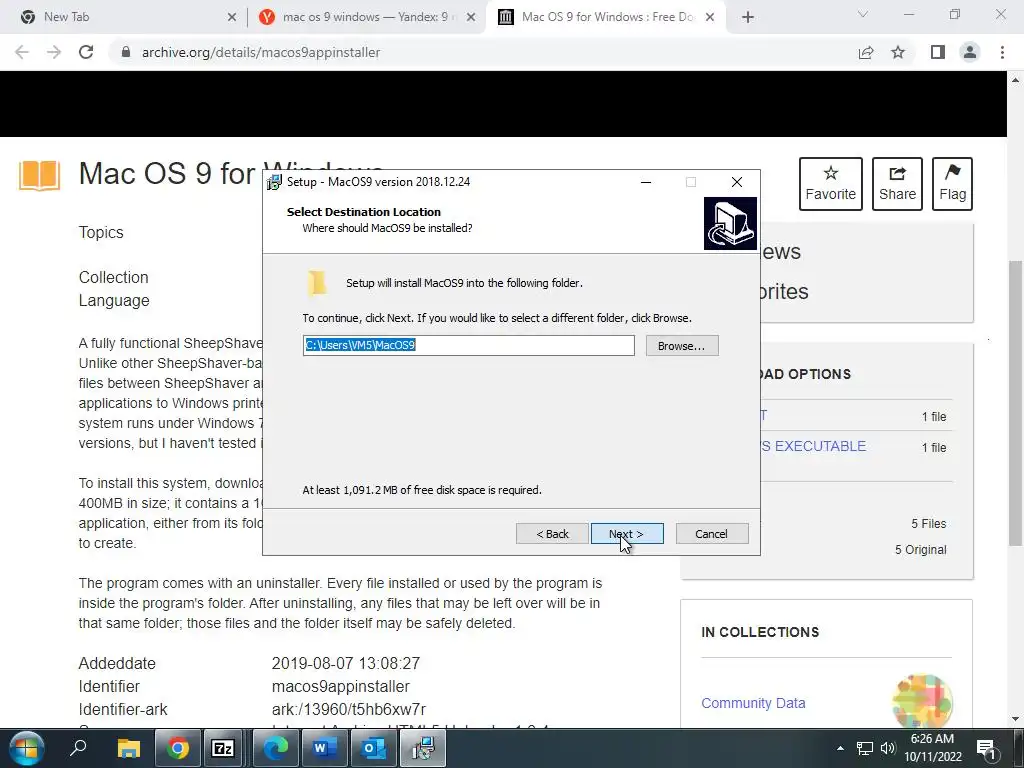Click the setup wizard computer image
This screenshot has height=768, width=1024.
730,223
